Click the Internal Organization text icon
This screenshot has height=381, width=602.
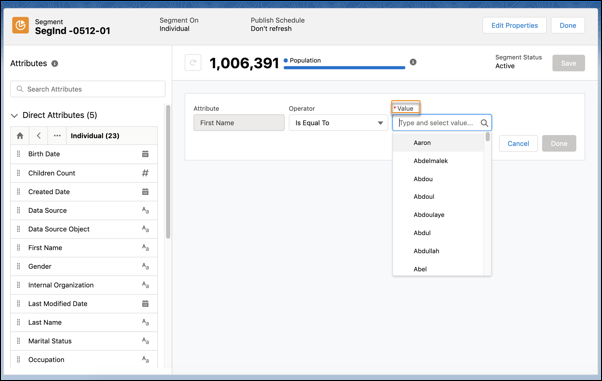click(x=145, y=285)
